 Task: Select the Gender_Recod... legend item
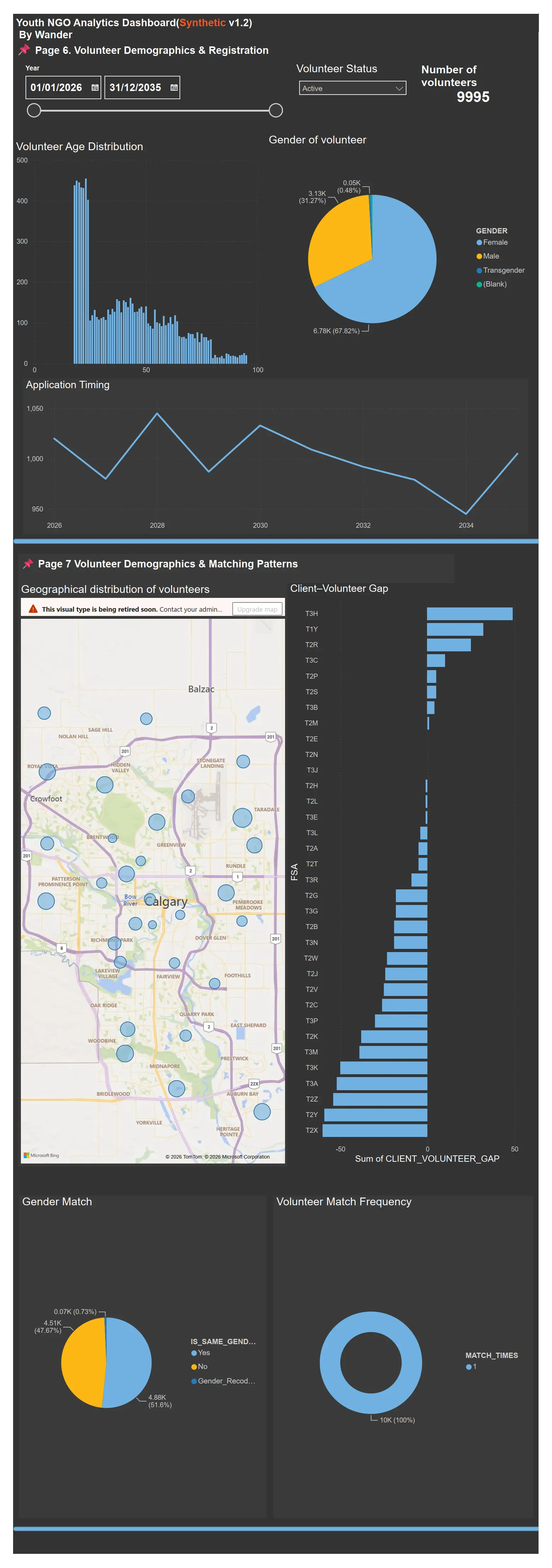click(223, 1381)
